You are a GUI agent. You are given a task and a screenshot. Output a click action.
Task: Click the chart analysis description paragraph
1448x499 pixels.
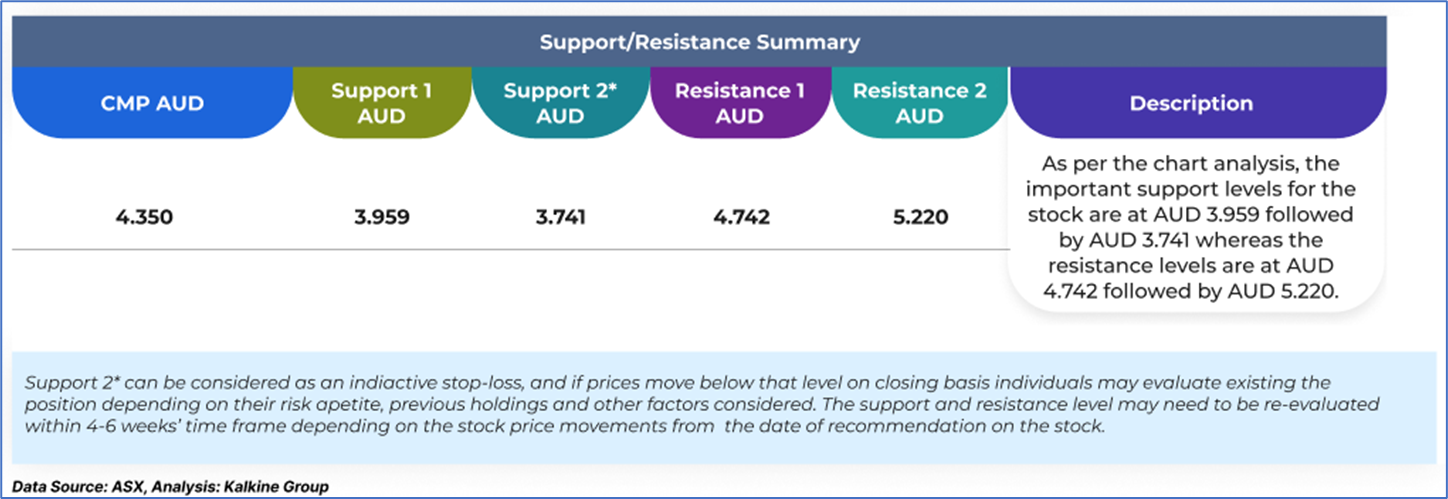coord(1197,229)
